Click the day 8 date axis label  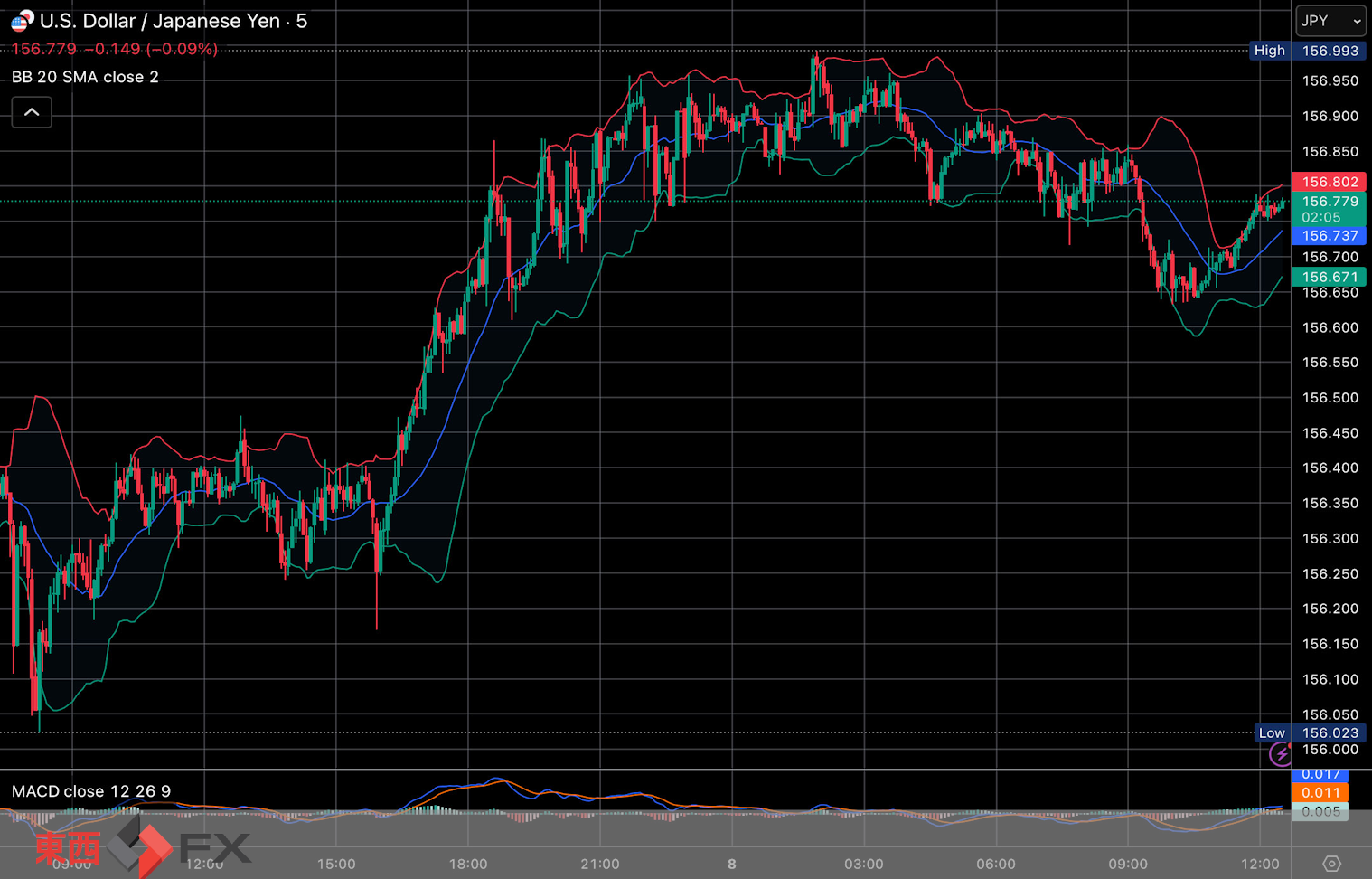(732, 864)
